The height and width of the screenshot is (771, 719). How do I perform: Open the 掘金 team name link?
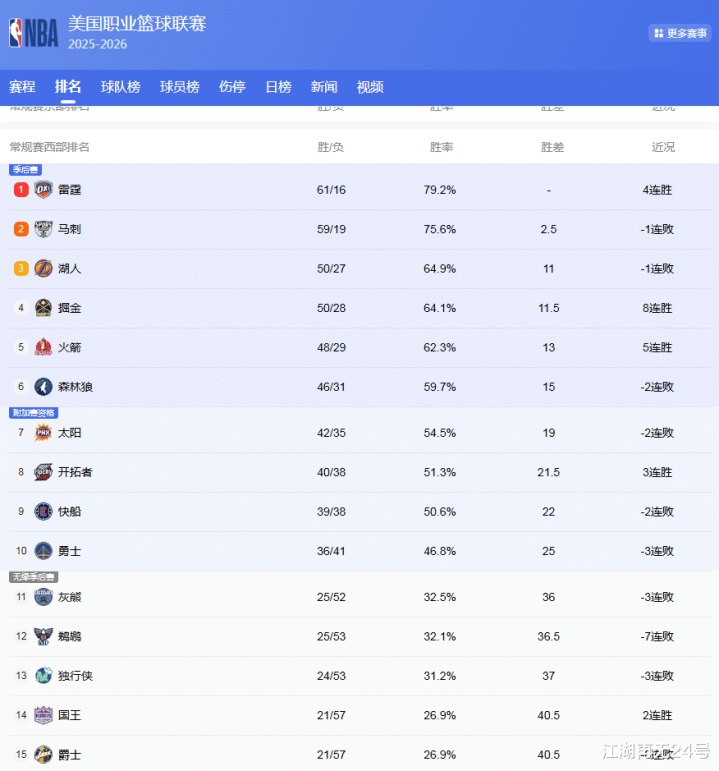click(x=69, y=308)
